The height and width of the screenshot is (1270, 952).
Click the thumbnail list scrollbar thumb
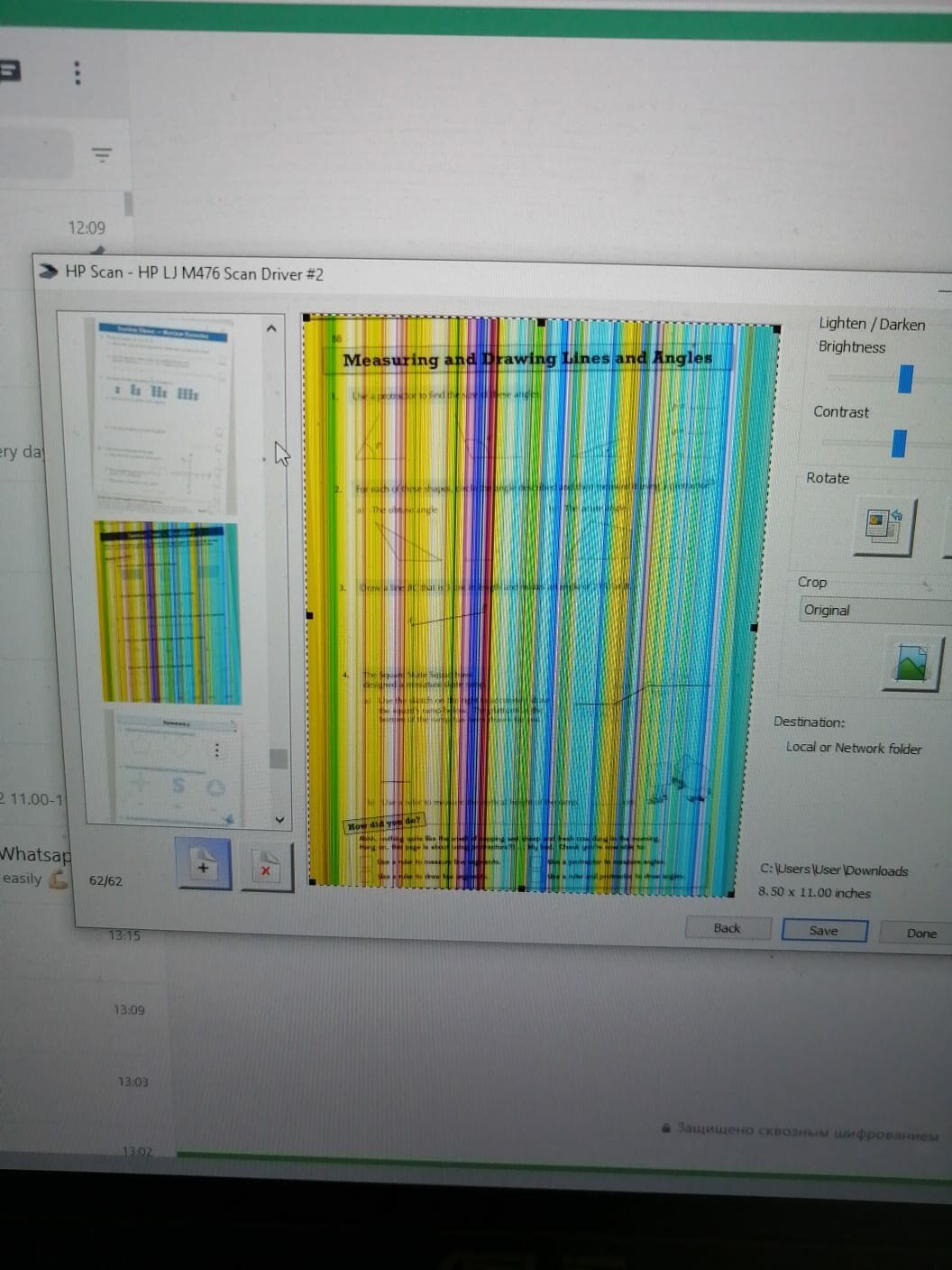point(279,758)
